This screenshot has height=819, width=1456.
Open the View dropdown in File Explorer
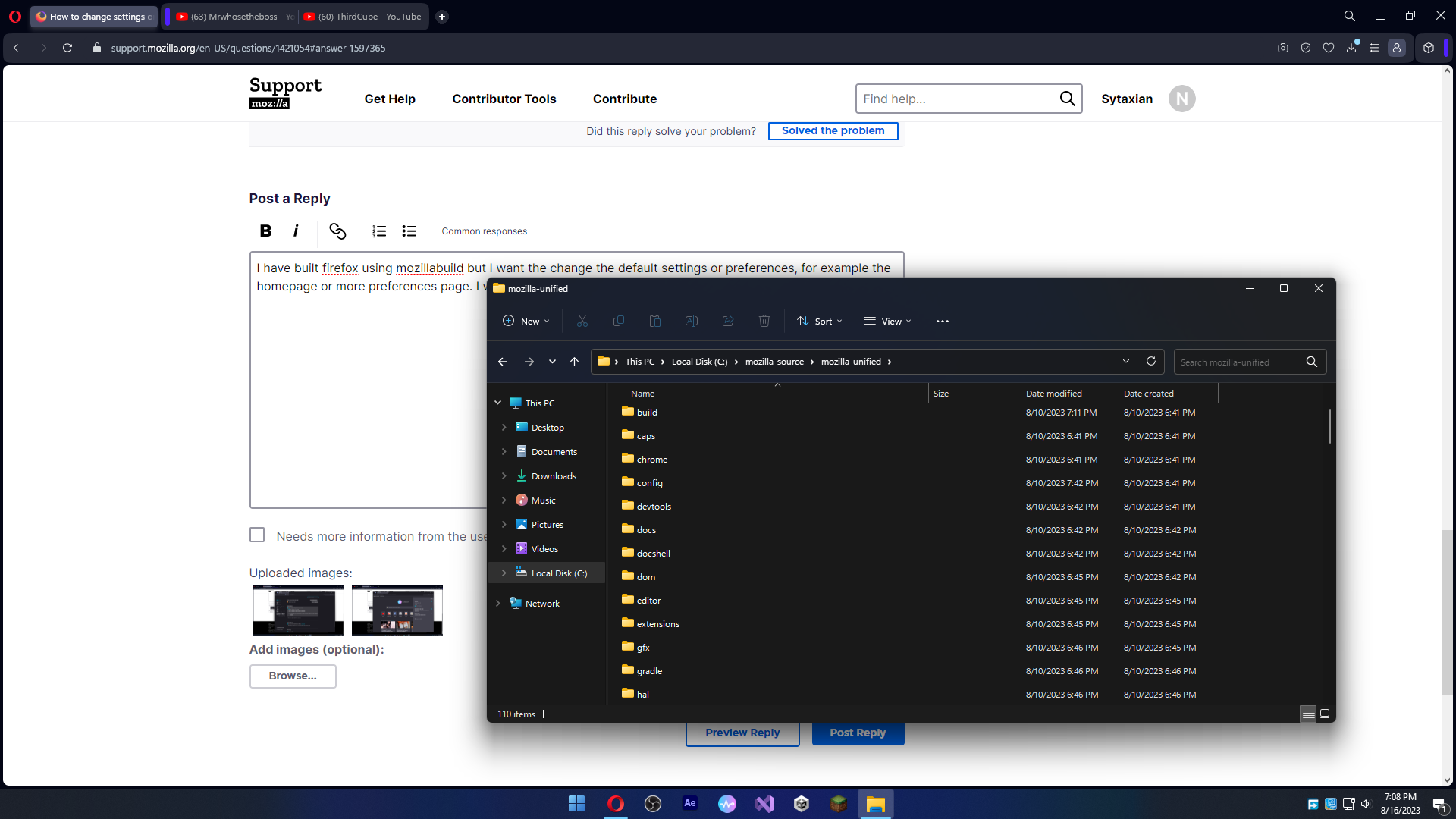pos(887,321)
